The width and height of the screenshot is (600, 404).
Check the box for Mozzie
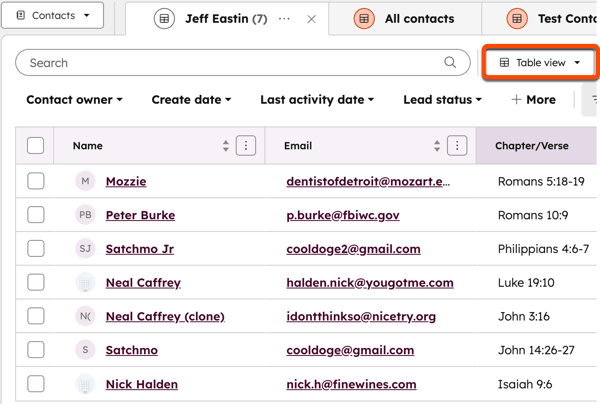[36, 181]
